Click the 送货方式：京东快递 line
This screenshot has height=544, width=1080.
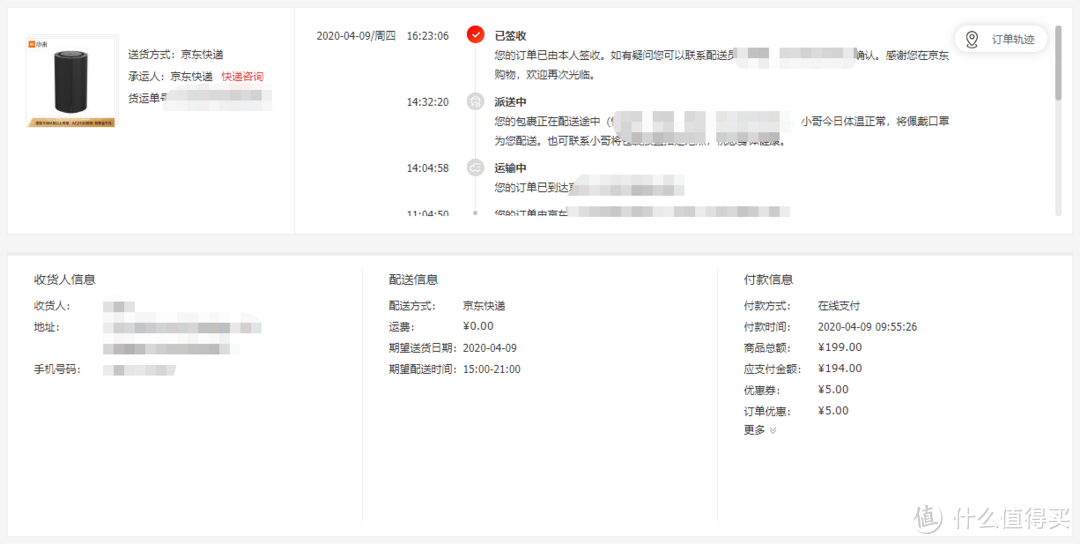(176, 54)
